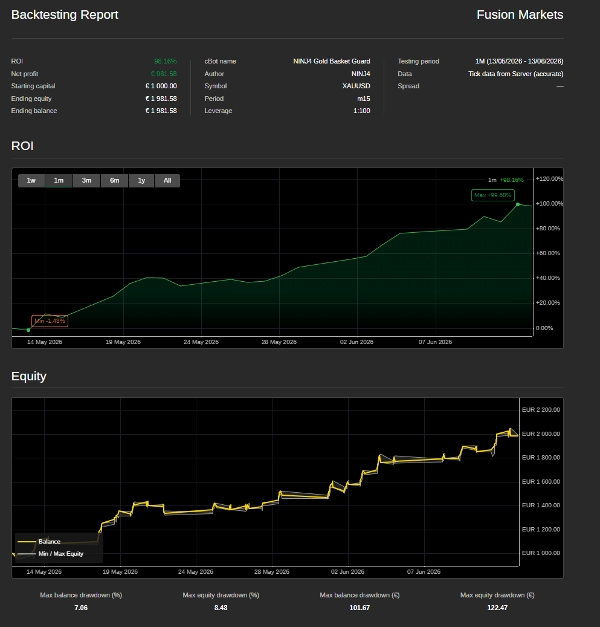Select the 1w range button
The image size is (600, 627).
(32, 181)
